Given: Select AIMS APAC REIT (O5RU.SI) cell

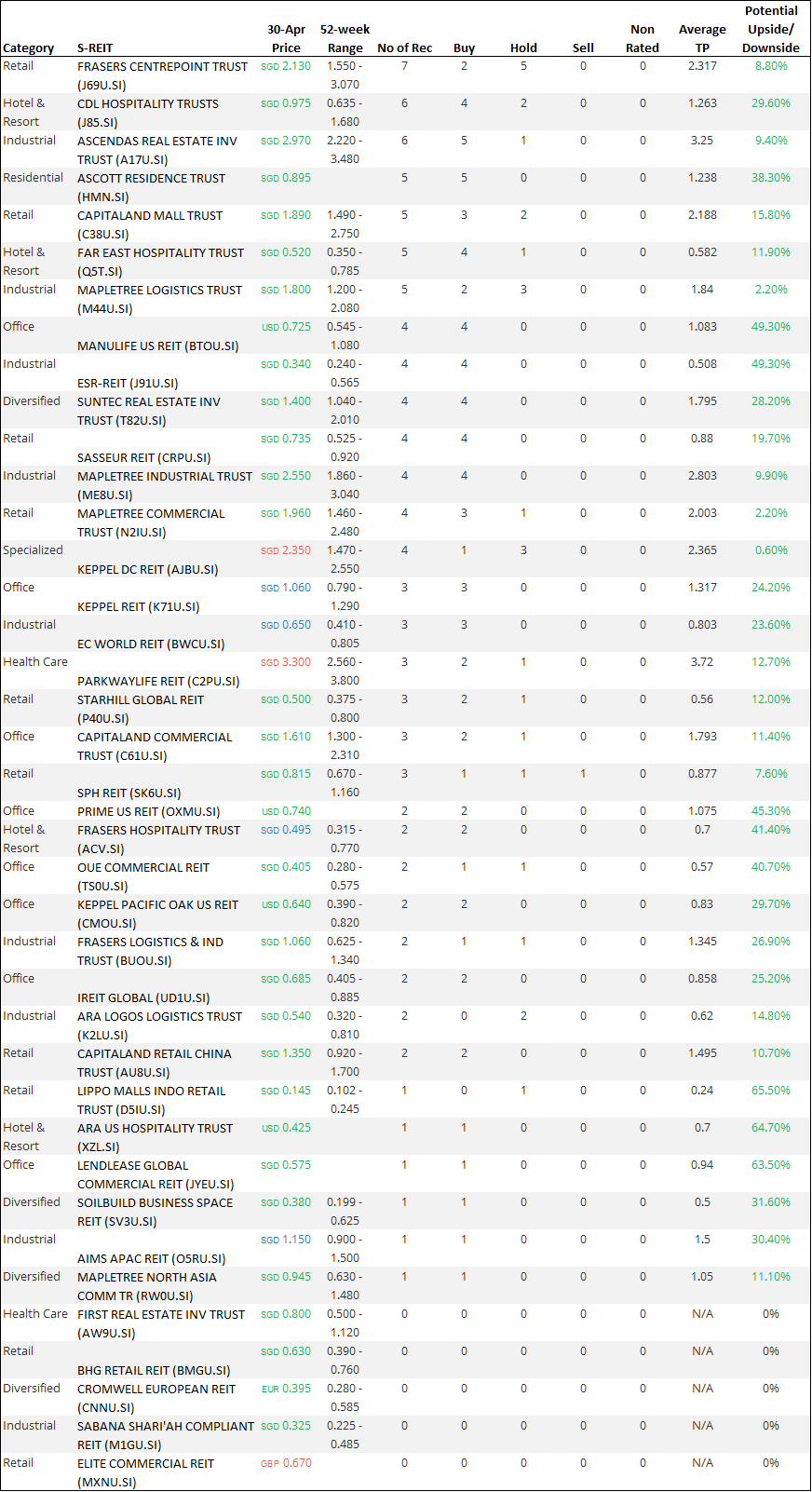Looking at the screenshot, I should (x=151, y=1259).
